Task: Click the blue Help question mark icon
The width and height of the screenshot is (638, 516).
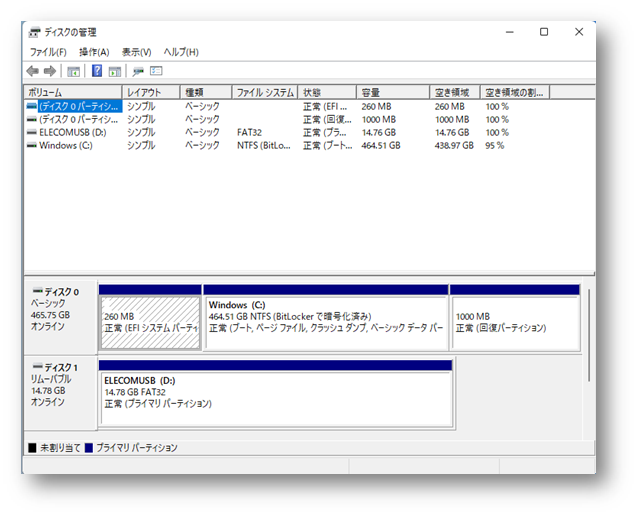Action: (x=97, y=71)
